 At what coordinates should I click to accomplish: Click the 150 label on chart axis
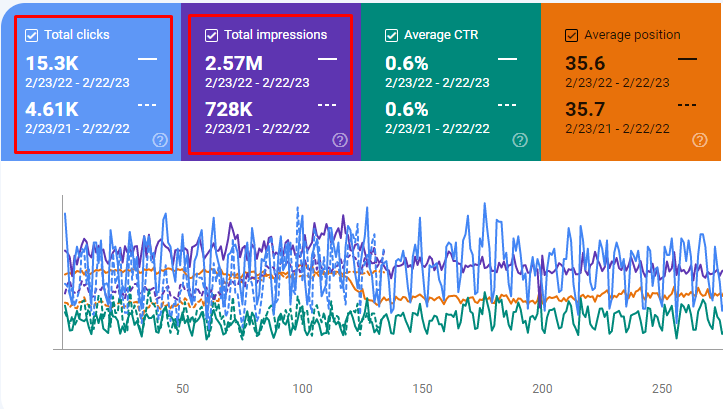tap(423, 388)
